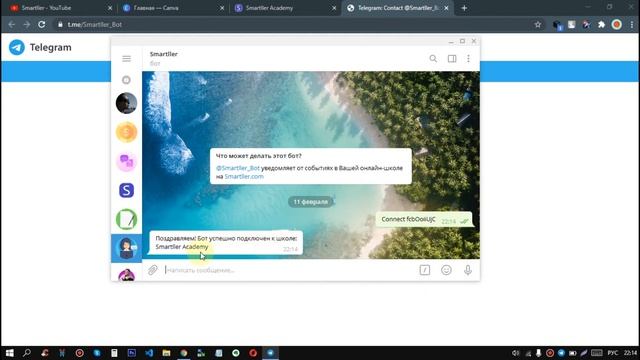
Task: Open the @Smartller_Bot mention link
Action: 238,168
